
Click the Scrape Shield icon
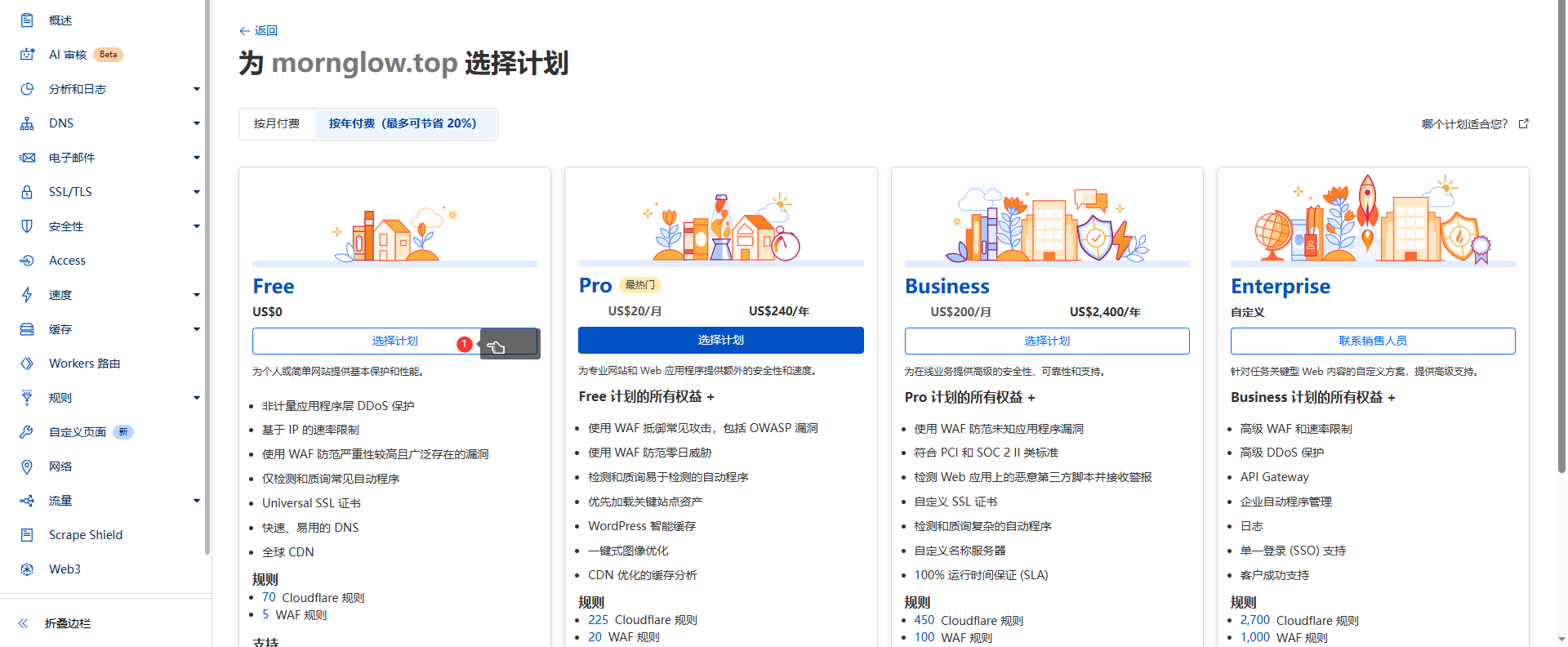pos(27,535)
